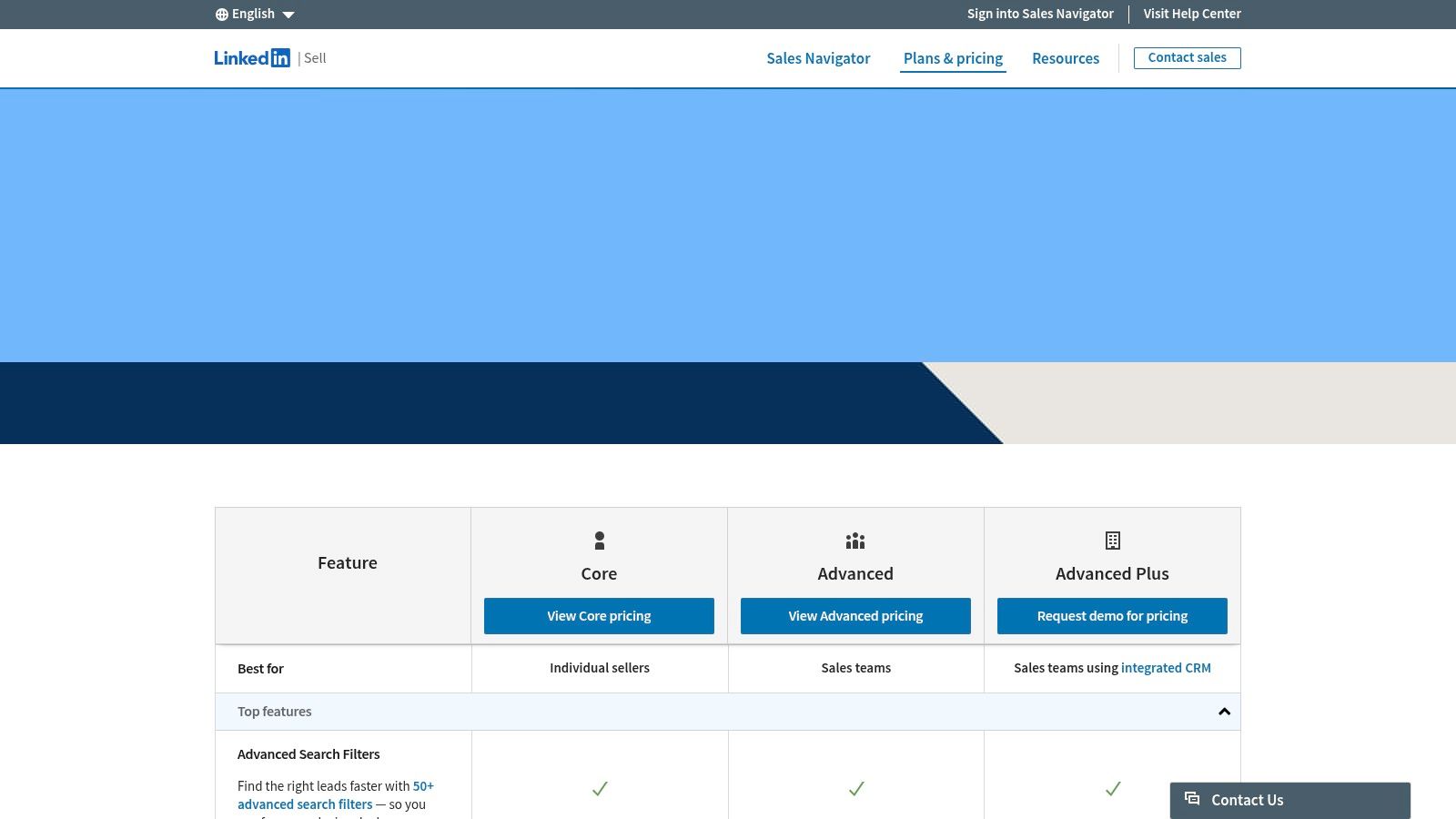Open the Resources menu item

(x=1065, y=57)
